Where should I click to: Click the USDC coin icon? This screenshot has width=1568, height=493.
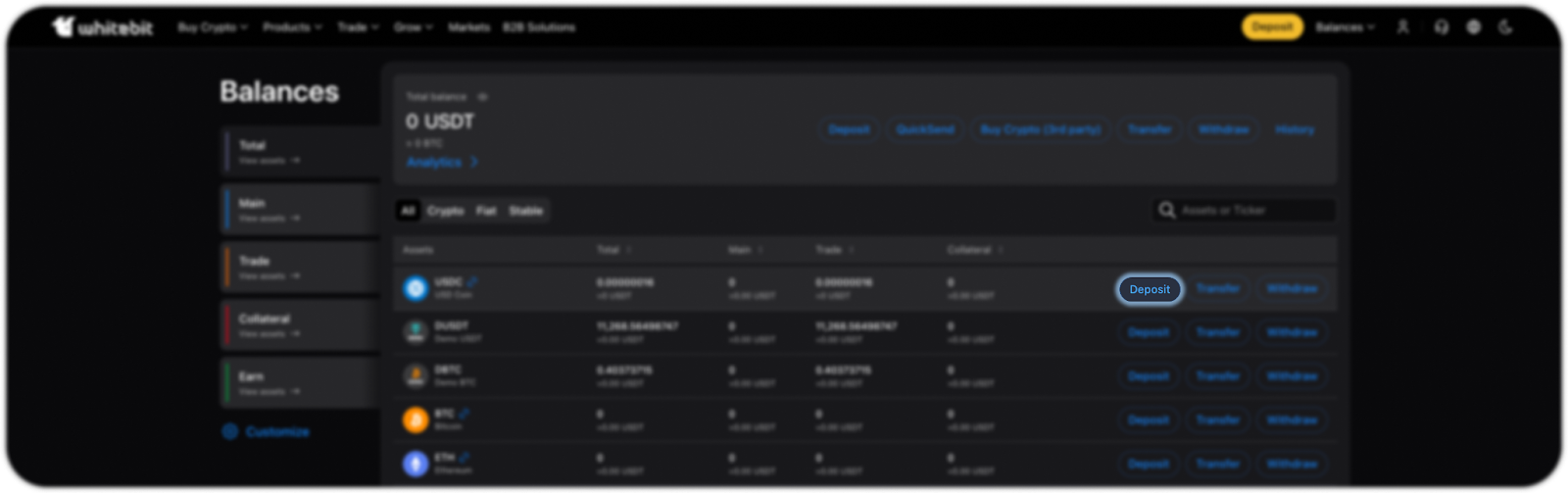416,288
